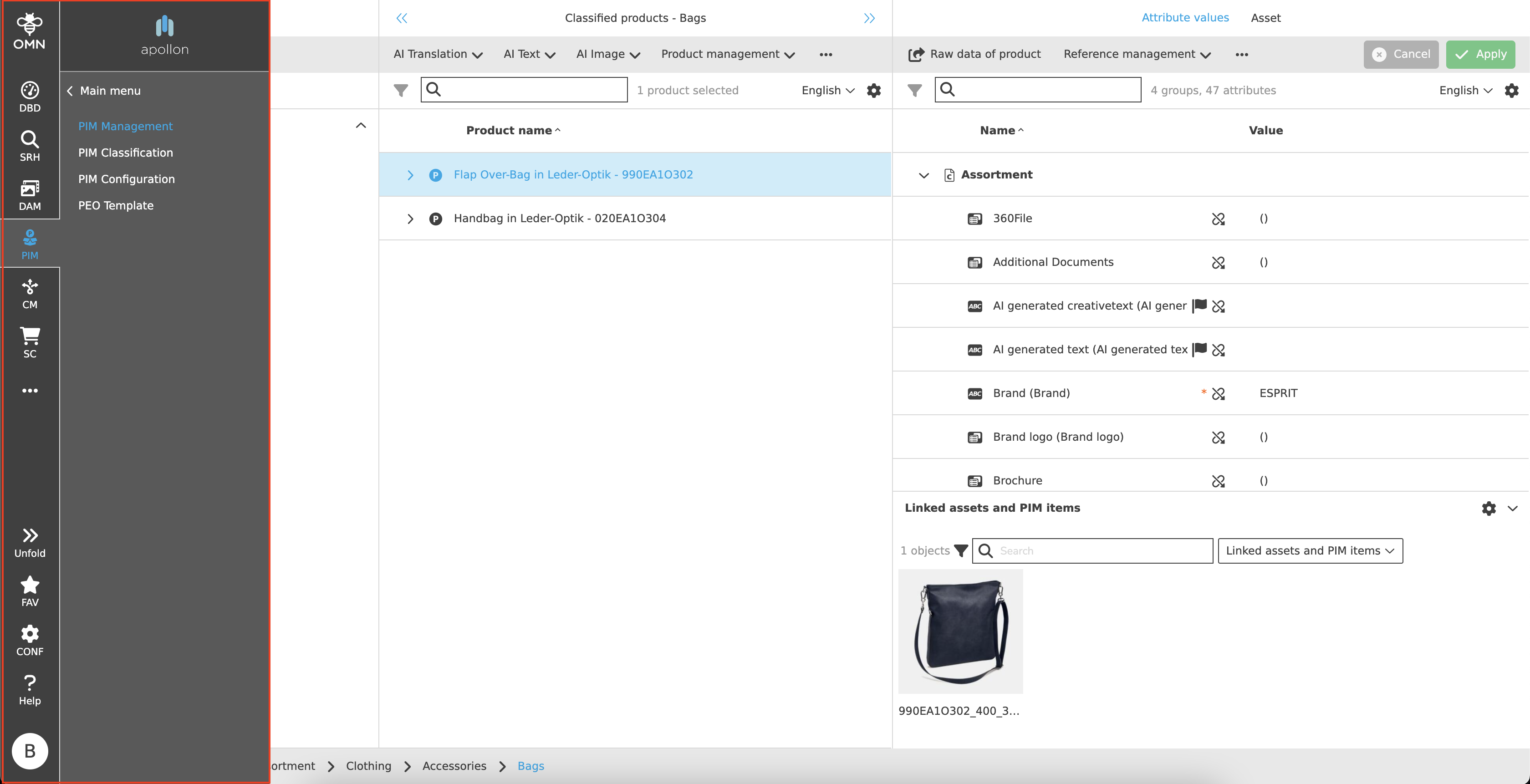Screen dimensions: 1530x784
Task: Collapse the Assortment attribute group
Action: (x=923, y=175)
